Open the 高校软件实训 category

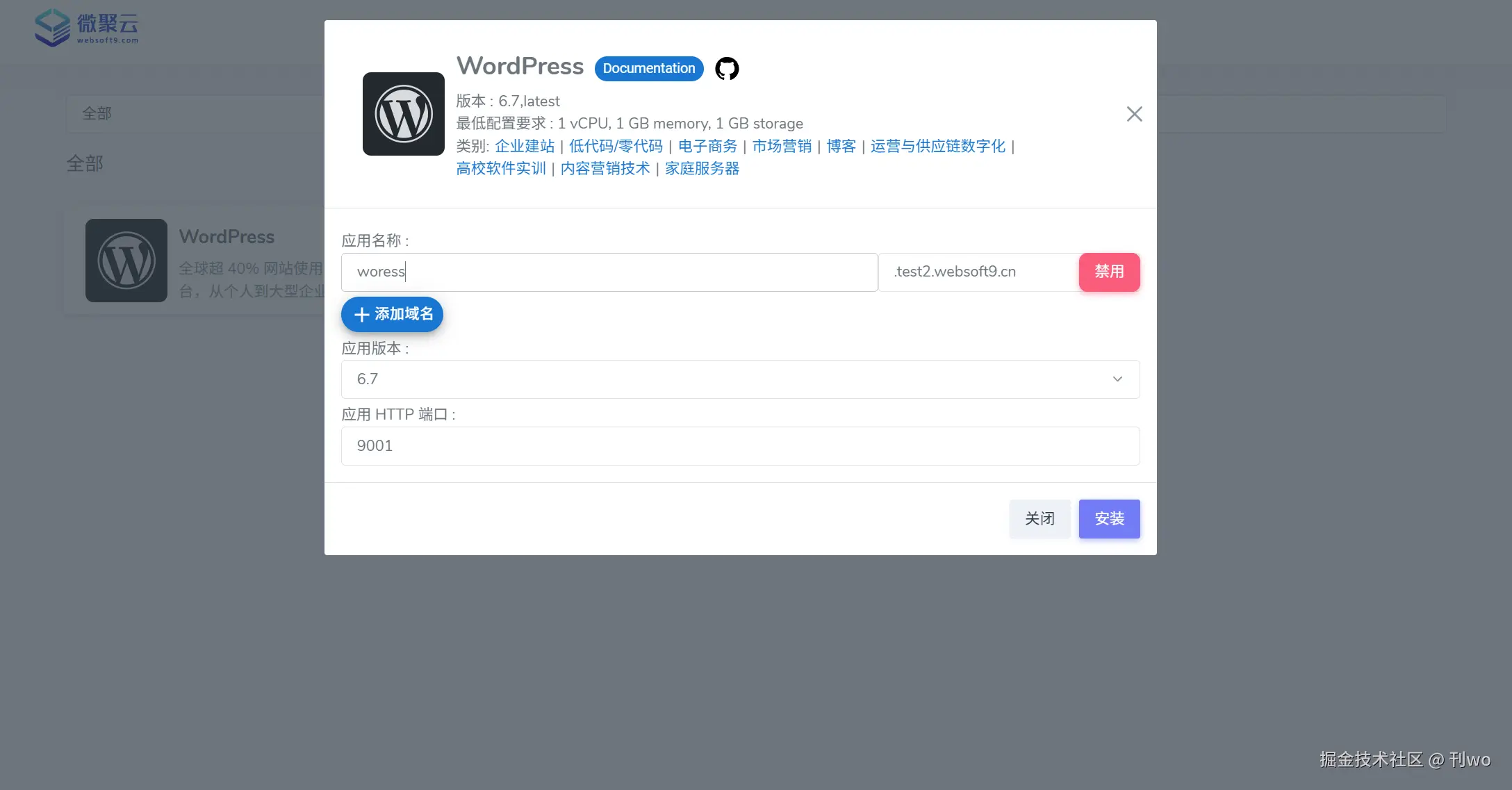(x=500, y=168)
